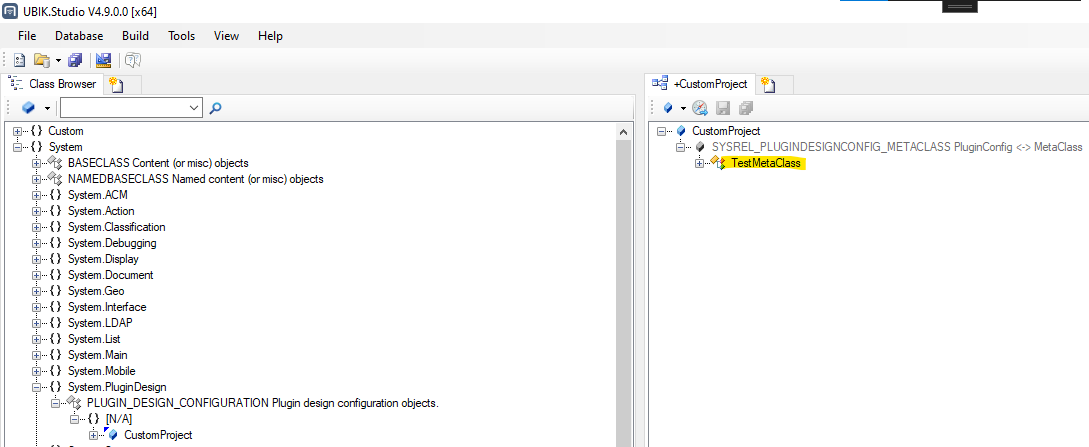Viewport: 1089px width, 447px height.
Task: Open the dropdown arrow next to folder icon
Action: [58, 61]
